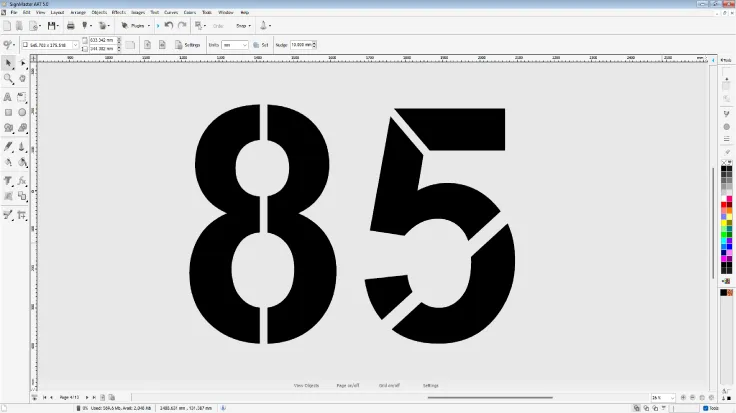The height and width of the screenshot is (413, 736).
Task: Pick the green color swatch
Action: (x=724, y=234)
